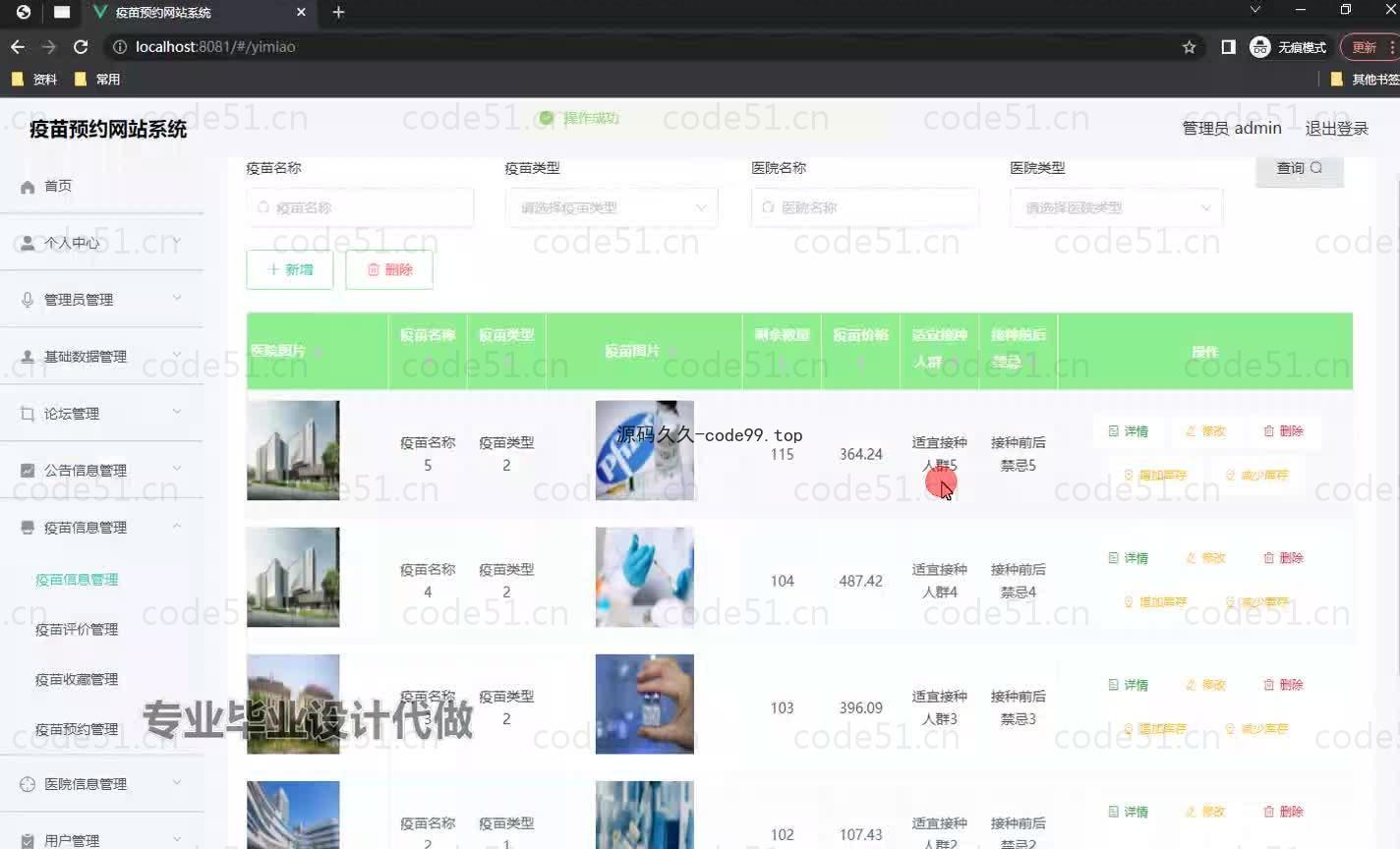This screenshot has width=1400, height=849.
Task: Click 退出登录 logout link
Action: [x=1336, y=129]
